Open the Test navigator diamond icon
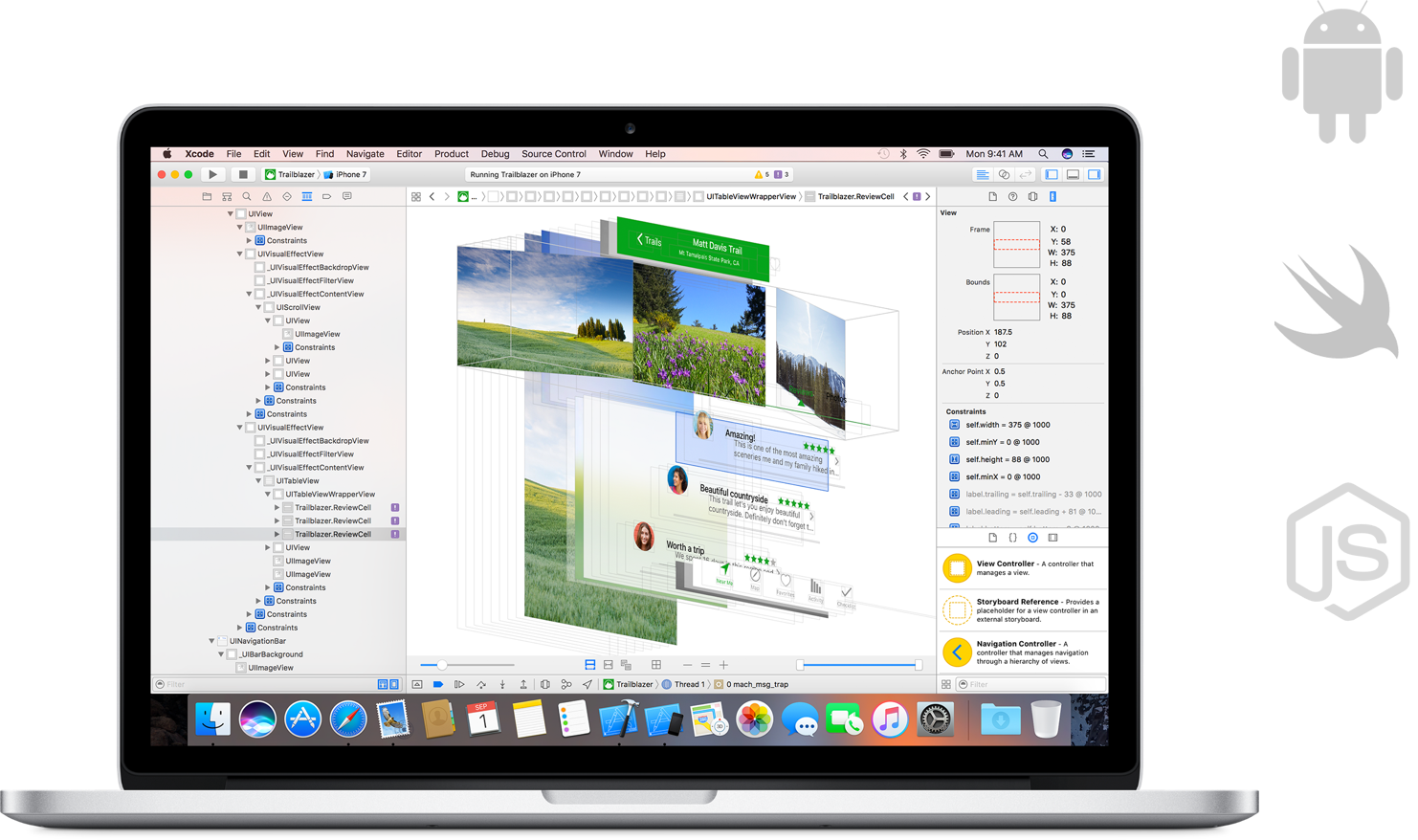 (x=287, y=196)
